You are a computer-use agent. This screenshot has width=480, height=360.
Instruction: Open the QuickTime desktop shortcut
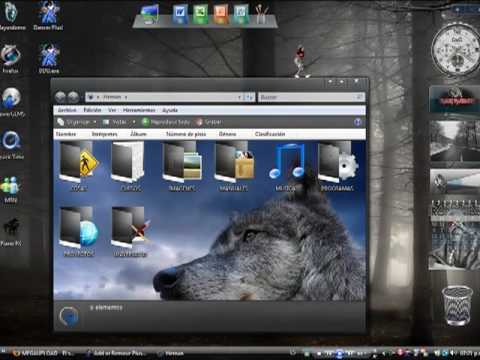pyautogui.click(x=12, y=145)
